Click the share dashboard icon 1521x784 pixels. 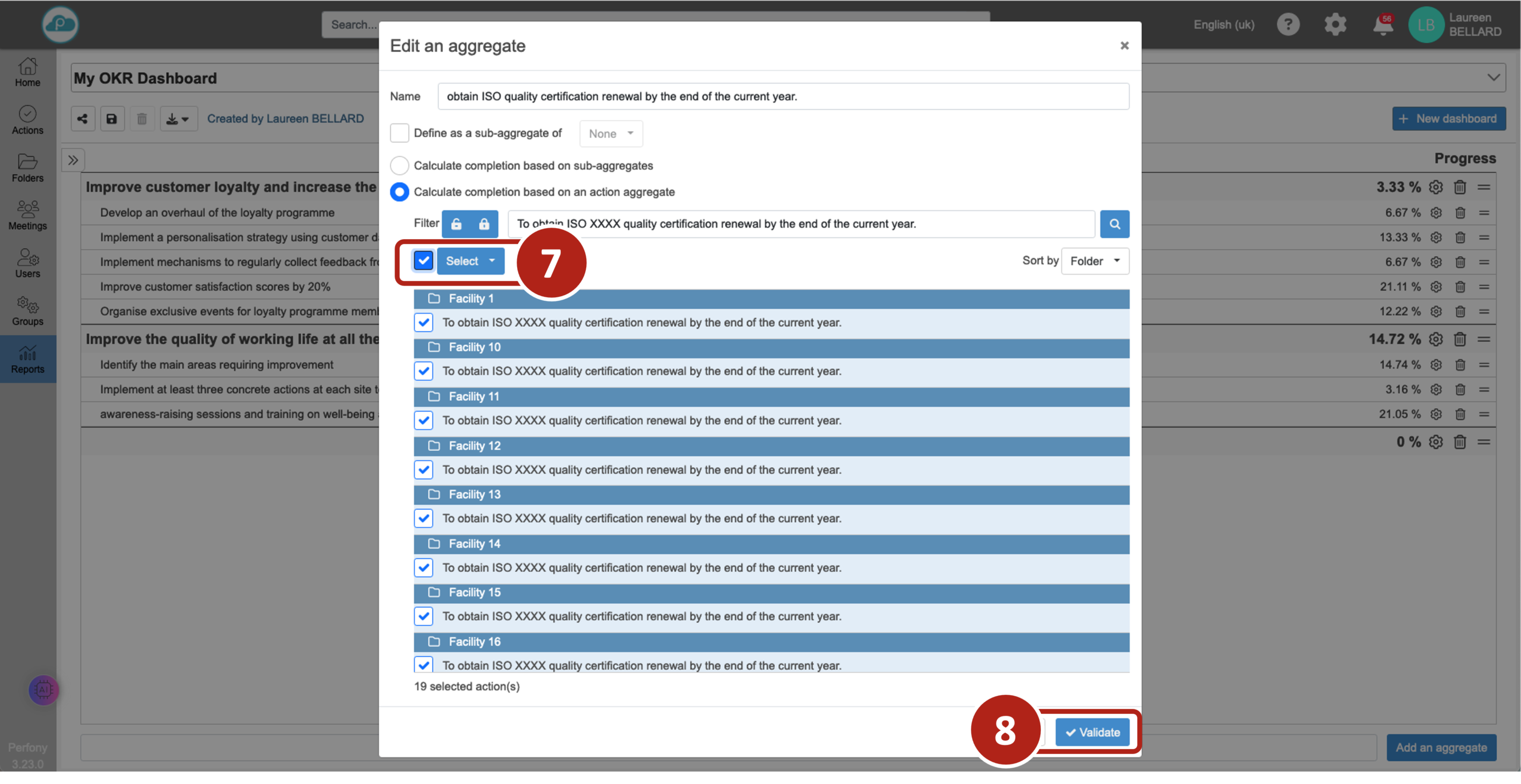coord(83,119)
